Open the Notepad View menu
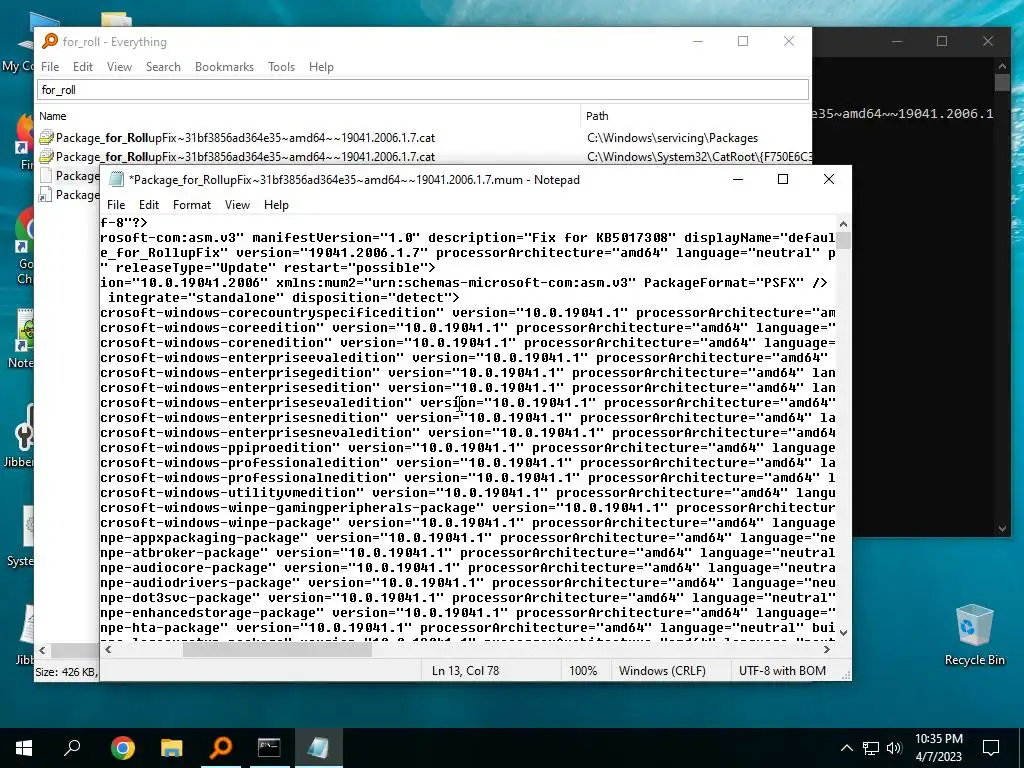The image size is (1024, 768). click(237, 204)
